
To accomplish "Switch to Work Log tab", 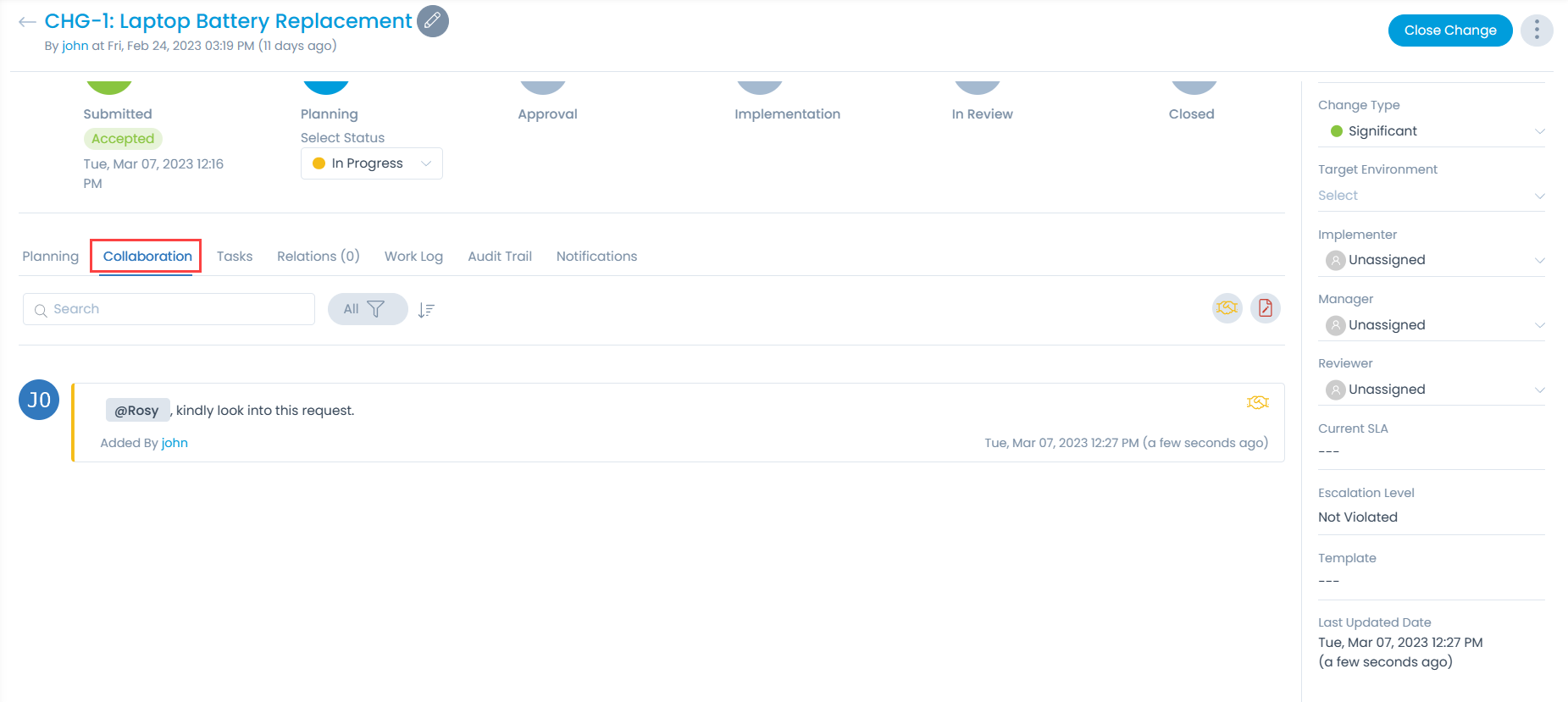I will [413, 257].
